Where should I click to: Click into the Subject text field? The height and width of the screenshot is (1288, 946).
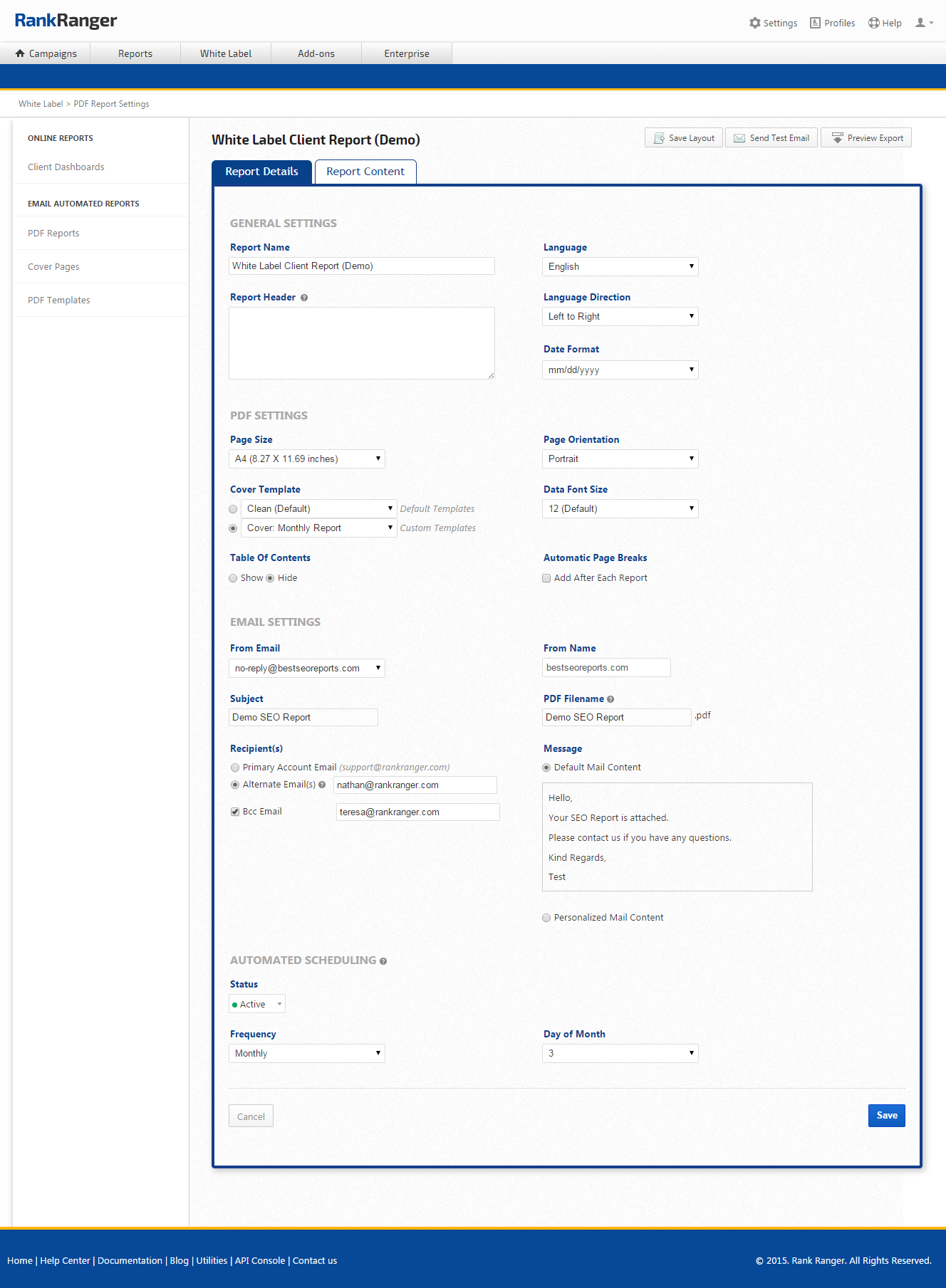[x=303, y=717]
